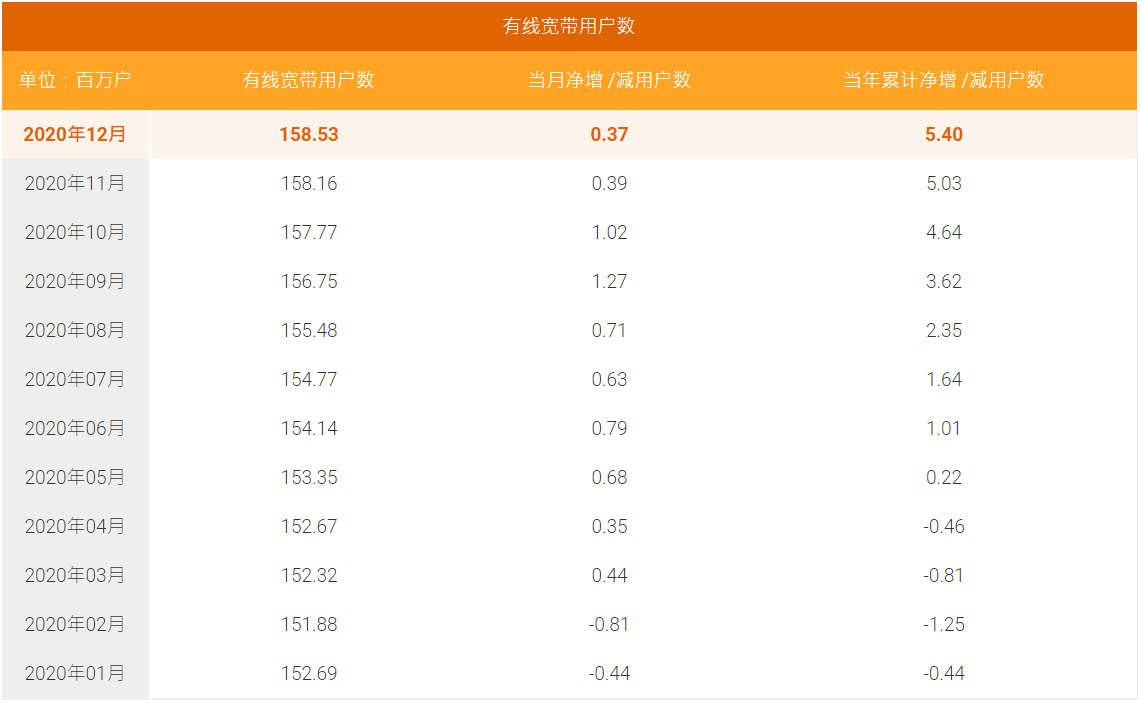Click the 2020年02月 row label
1141x703 pixels.
point(75,624)
